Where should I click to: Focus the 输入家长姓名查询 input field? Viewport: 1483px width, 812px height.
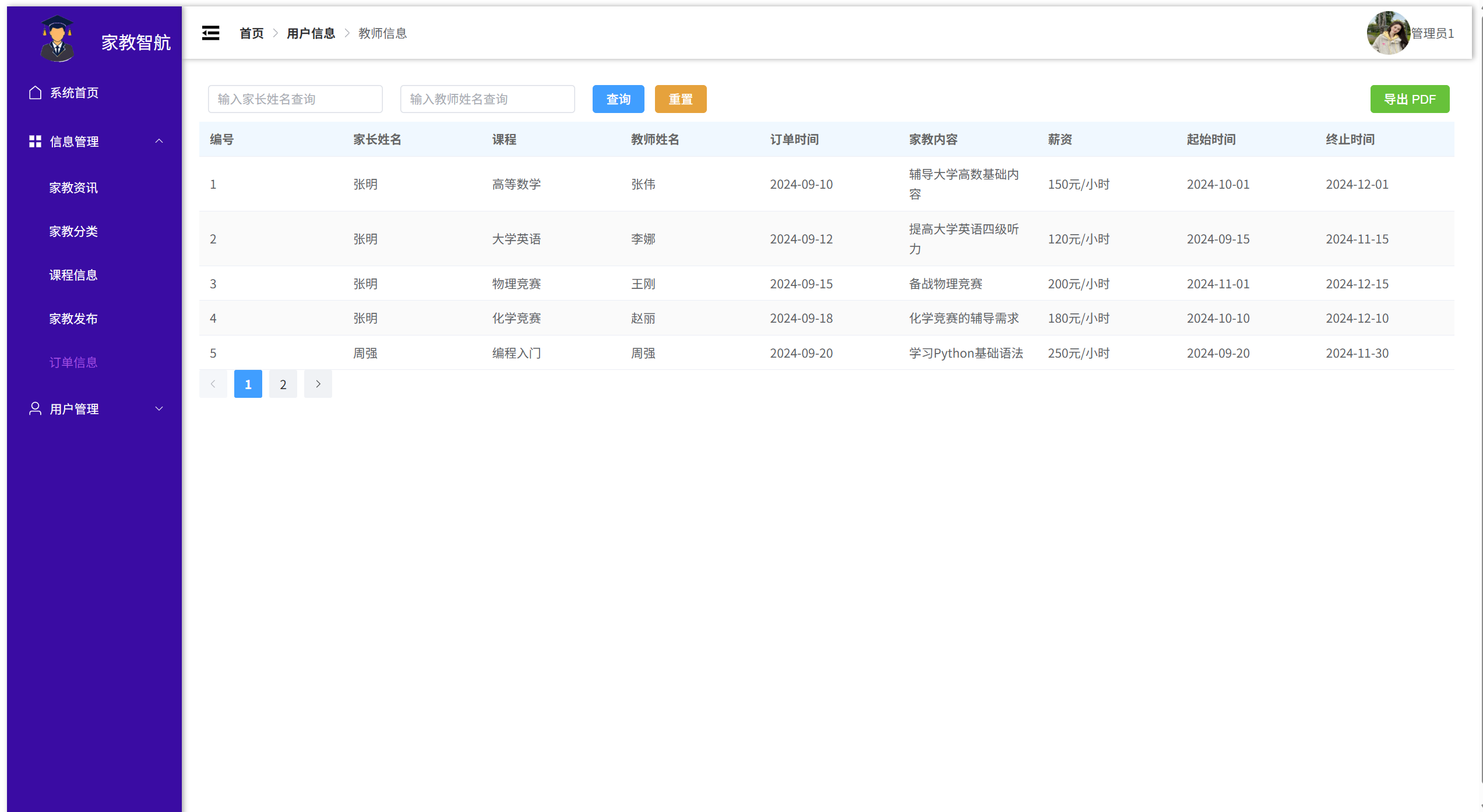click(295, 99)
